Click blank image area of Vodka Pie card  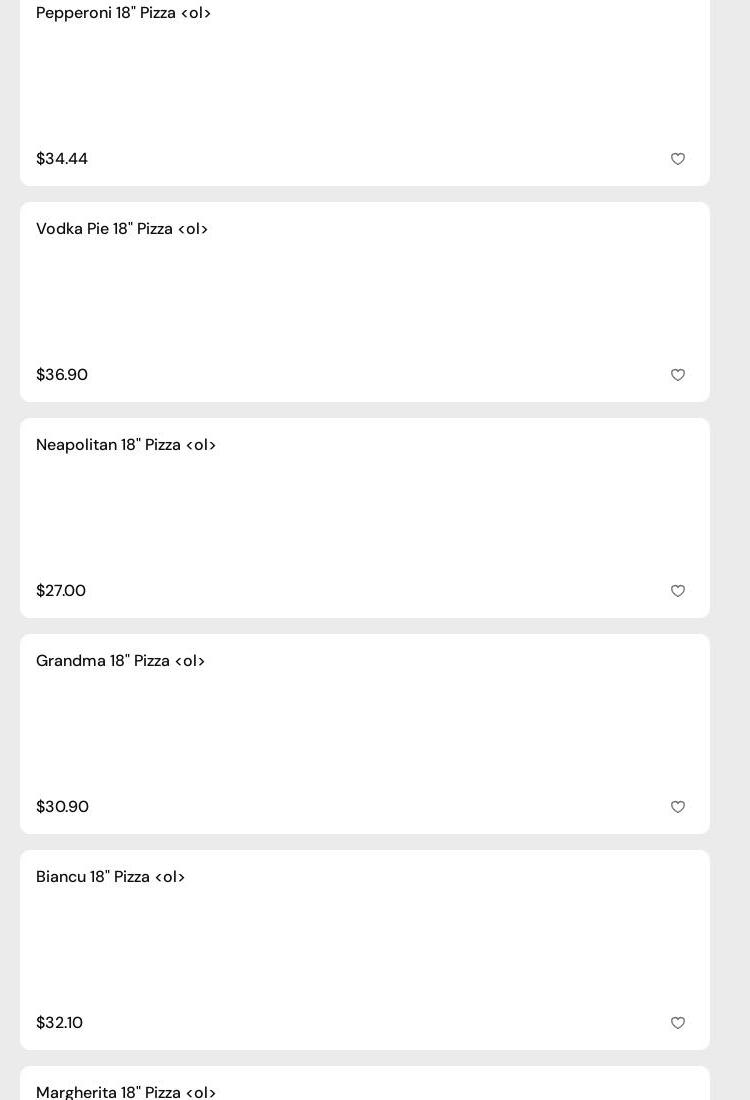pos(365,300)
